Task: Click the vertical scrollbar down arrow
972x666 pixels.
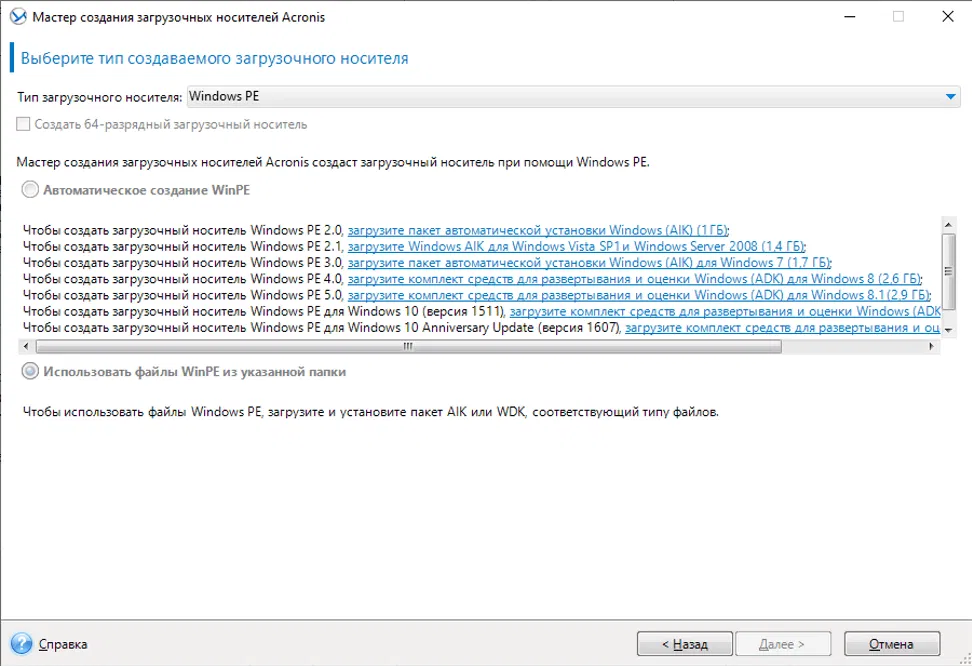Action: pyautogui.click(x=948, y=330)
